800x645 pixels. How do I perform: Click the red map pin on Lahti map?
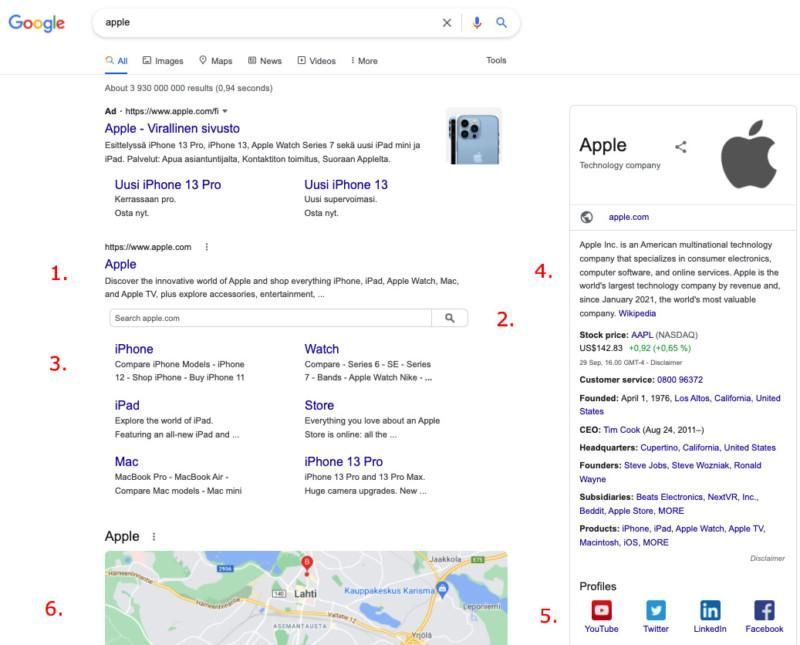(307, 565)
